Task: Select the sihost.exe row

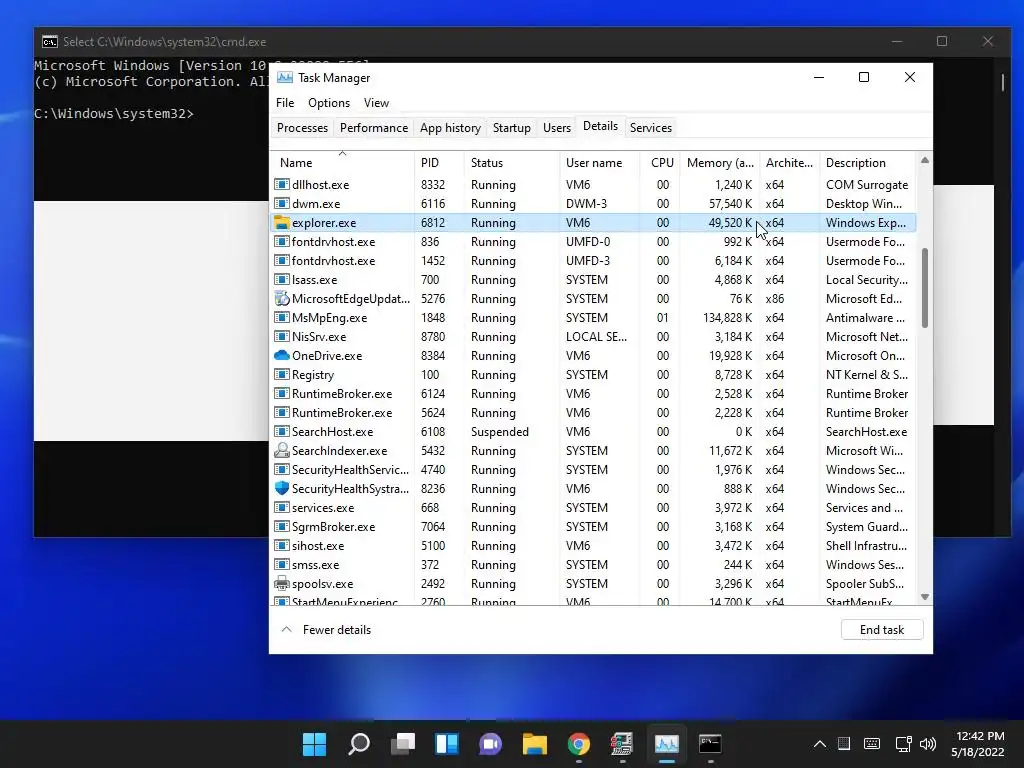Action: pyautogui.click(x=593, y=545)
